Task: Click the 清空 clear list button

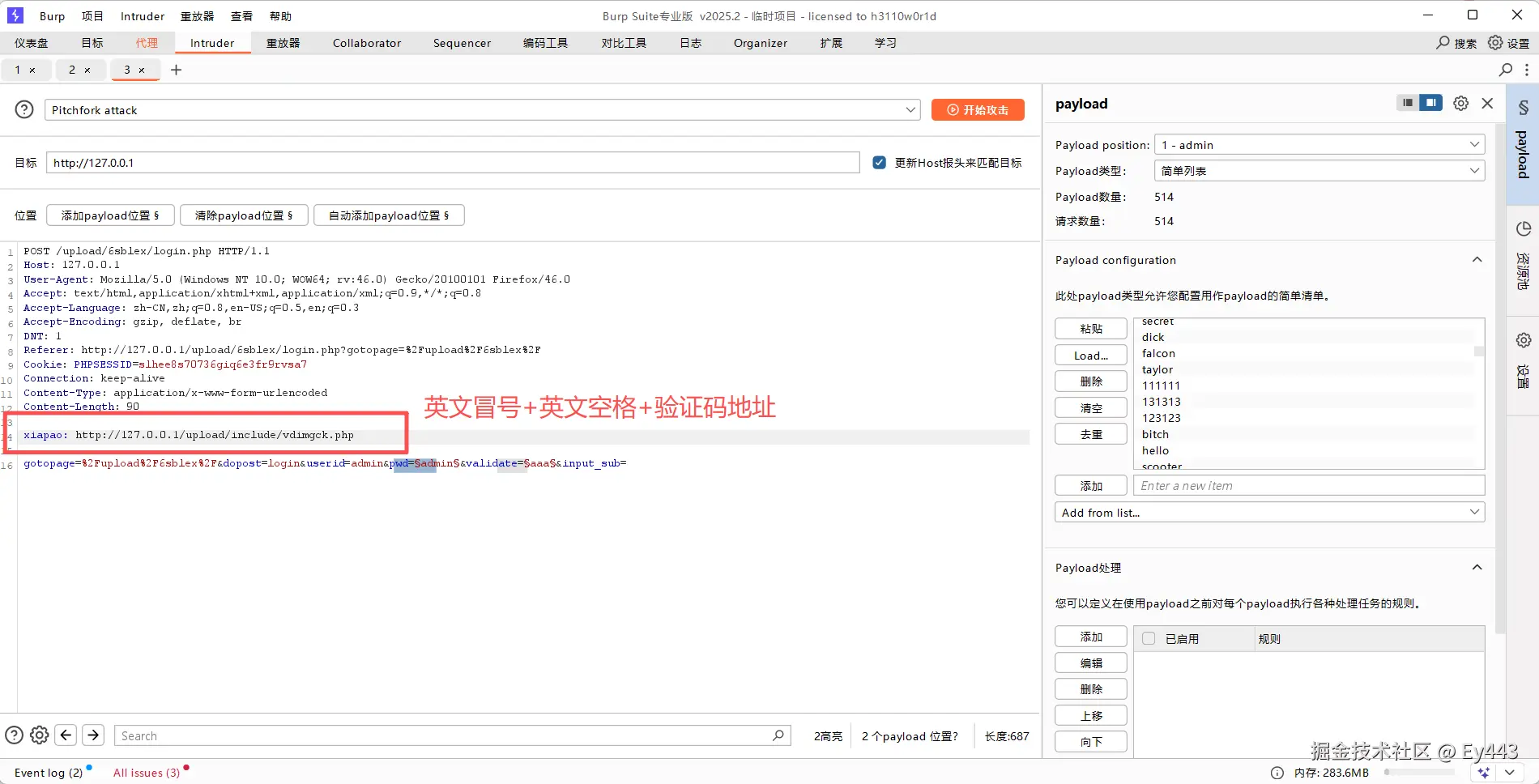Action: [x=1091, y=408]
